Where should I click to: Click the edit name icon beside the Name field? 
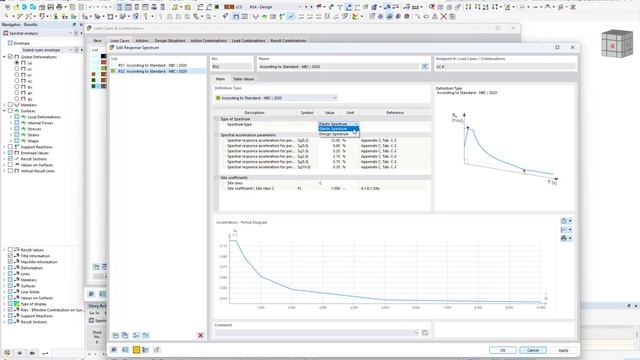[424, 66]
